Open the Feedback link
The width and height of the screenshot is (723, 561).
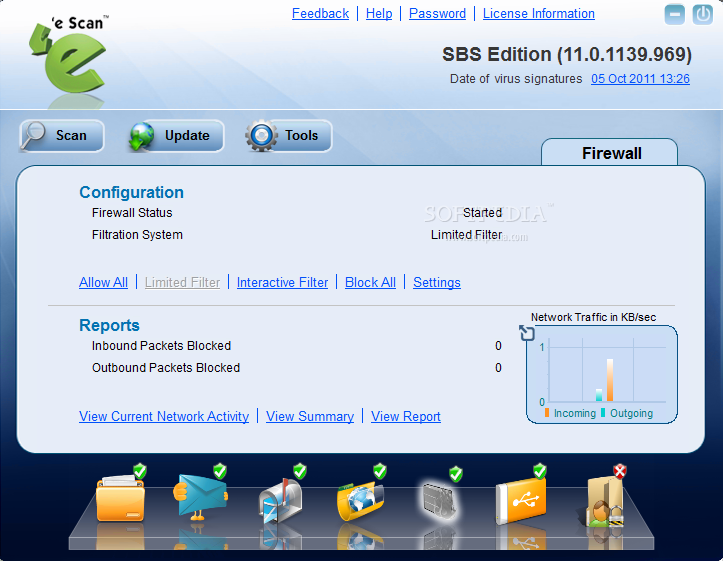320,14
